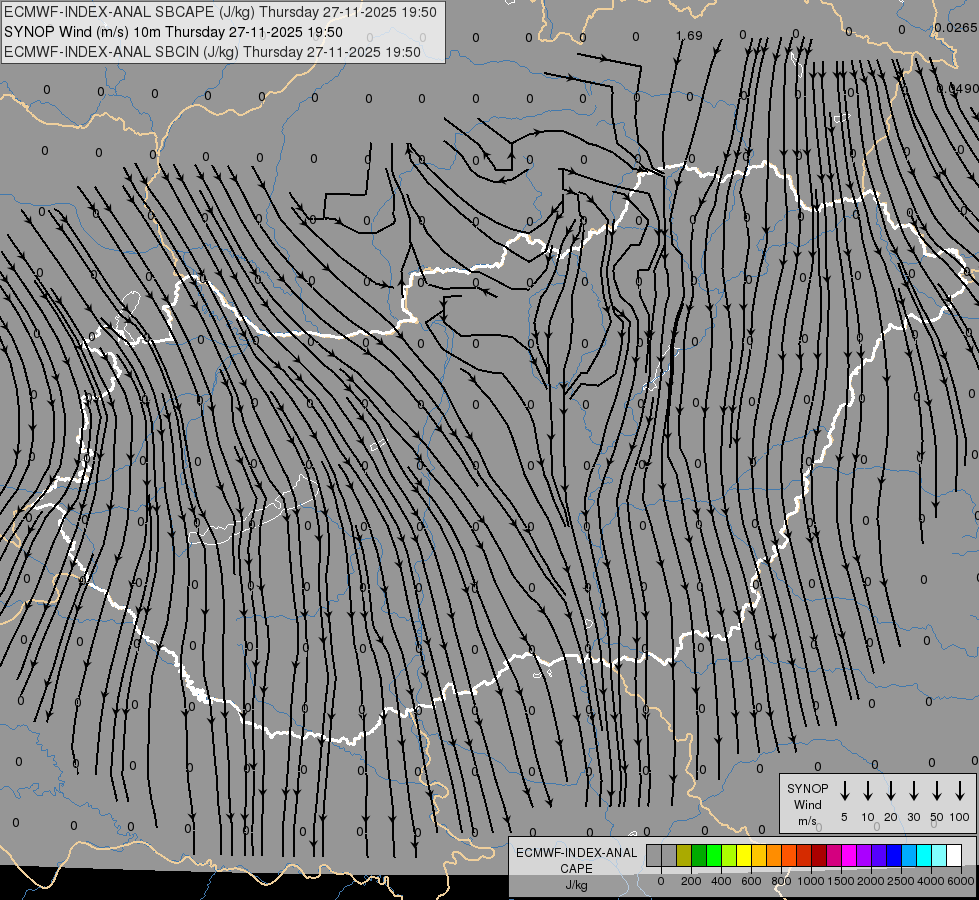979x900 pixels.
Task: Click the SBCIN title line in header
Action: 212,52
